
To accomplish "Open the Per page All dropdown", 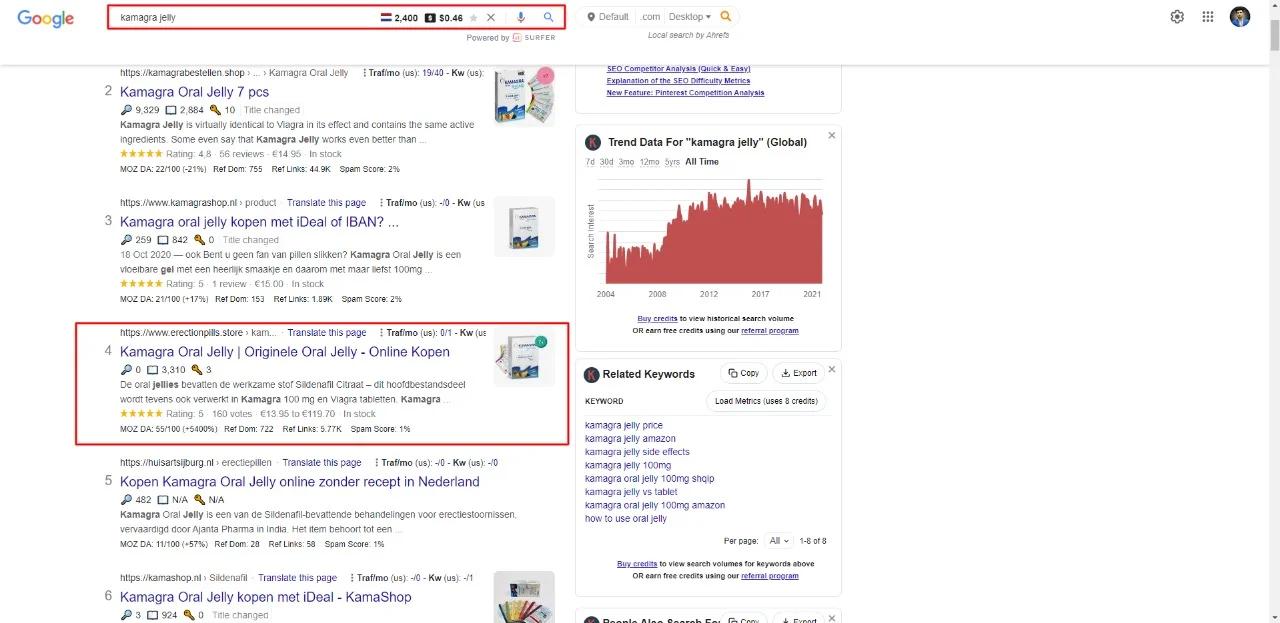I will click(x=779, y=541).
